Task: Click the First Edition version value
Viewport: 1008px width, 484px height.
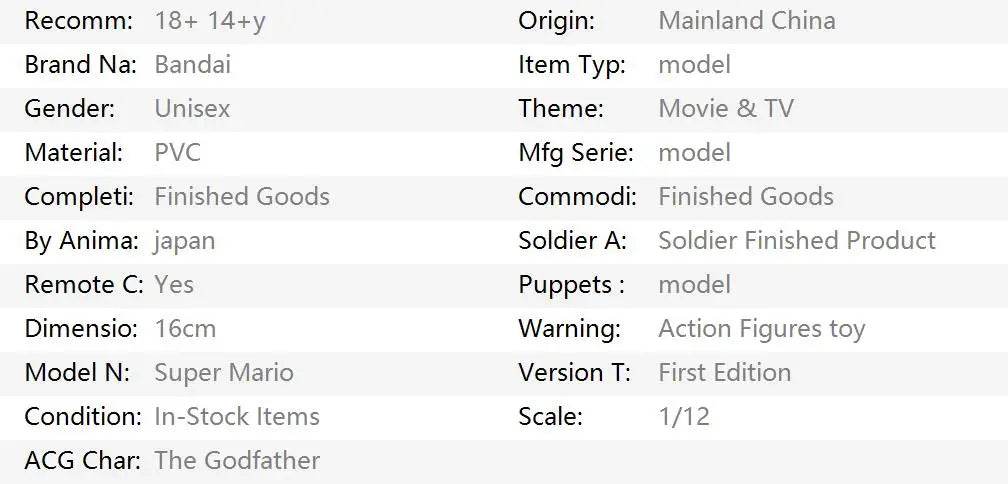Action: click(x=724, y=373)
